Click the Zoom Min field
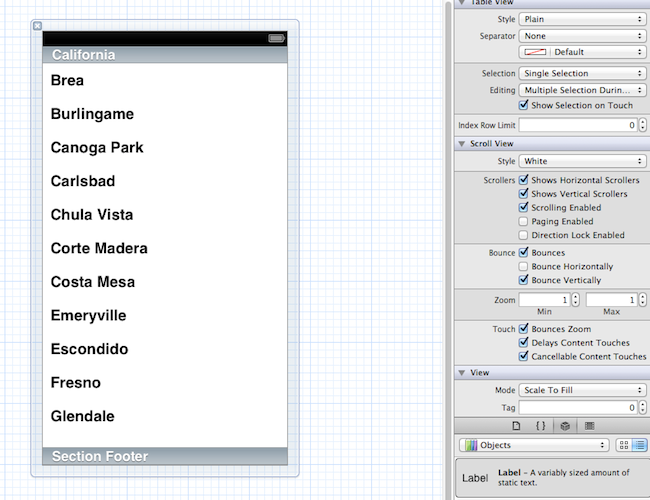The width and height of the screenshot is (650, 500). [545, 300]
